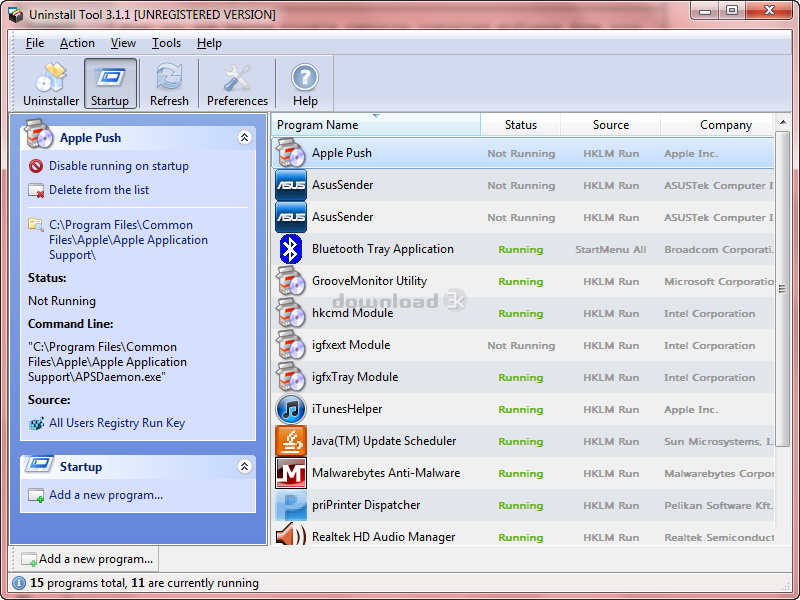Click Delete from the list link
Screen dimensions: 800x600
(x=99, y=190)
